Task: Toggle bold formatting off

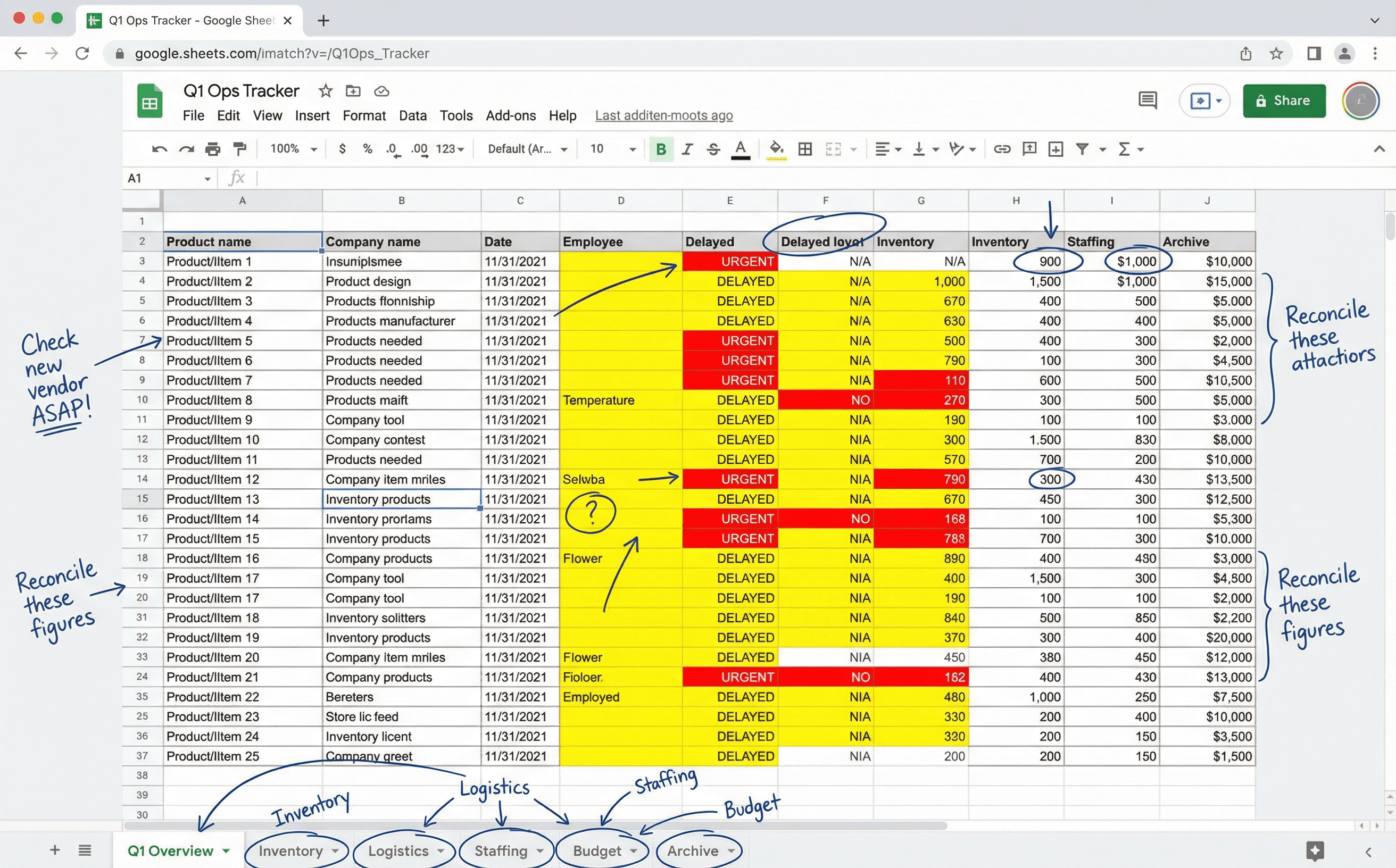Action: pyautogui.click(x=661, y=149)
